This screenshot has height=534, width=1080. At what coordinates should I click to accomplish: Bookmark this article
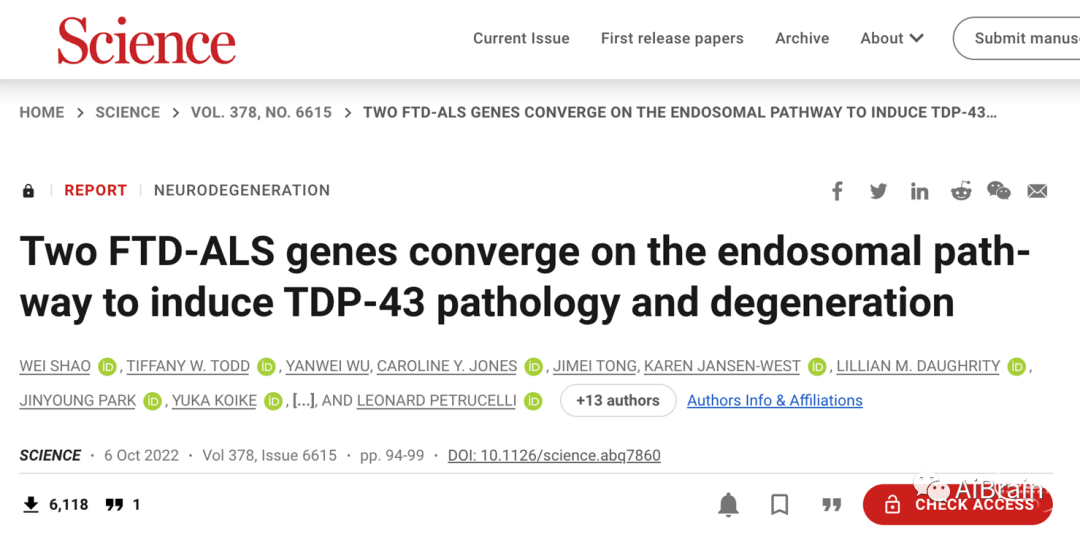pos(780,505)
